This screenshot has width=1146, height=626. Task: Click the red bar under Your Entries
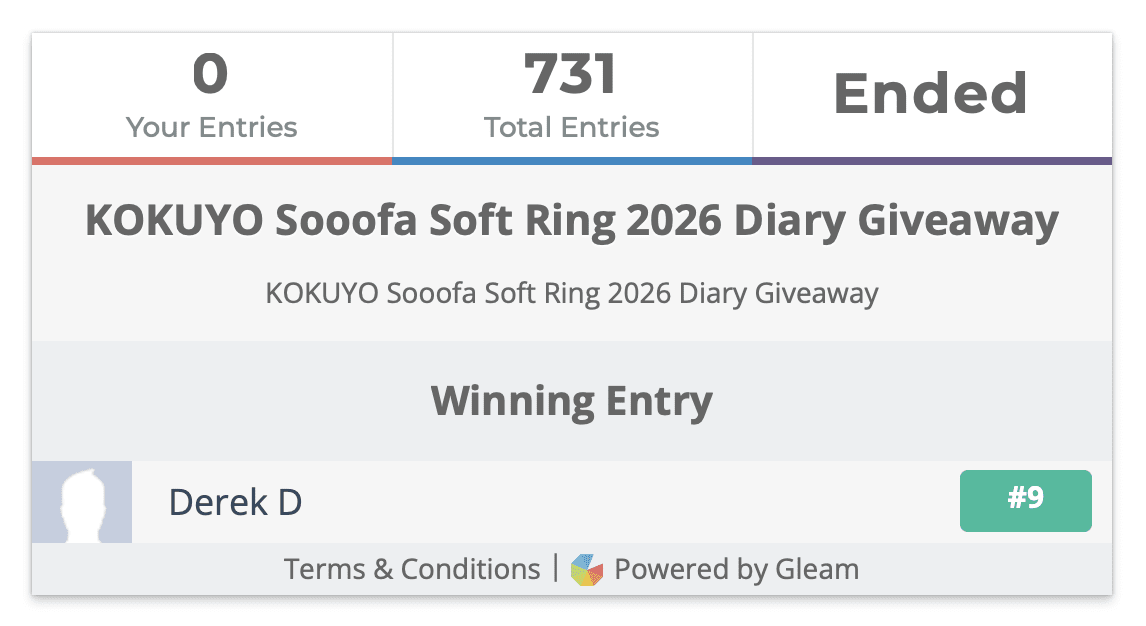pos(212,161)
